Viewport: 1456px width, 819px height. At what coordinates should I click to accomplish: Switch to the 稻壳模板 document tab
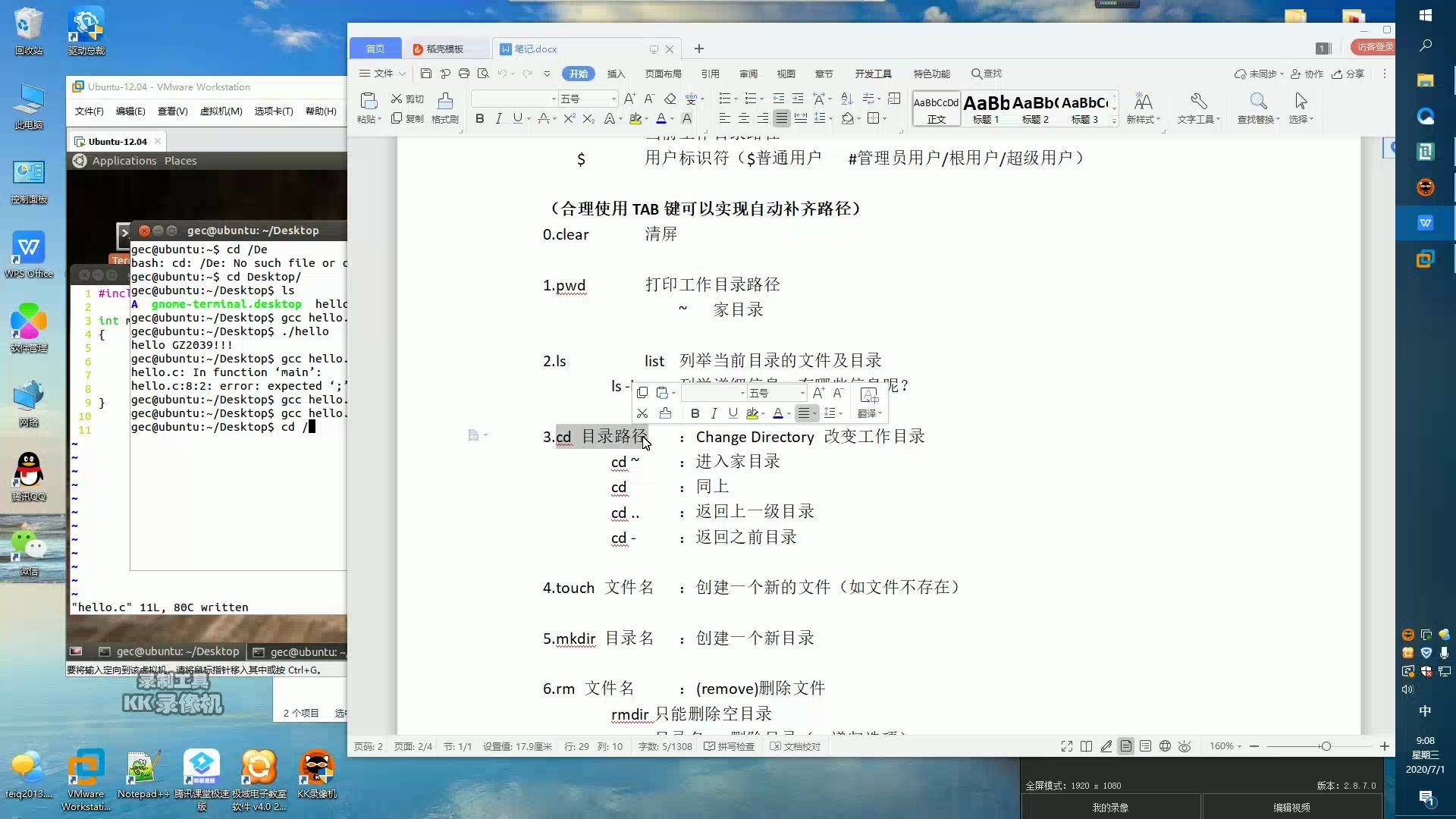(x=444, y=49)
